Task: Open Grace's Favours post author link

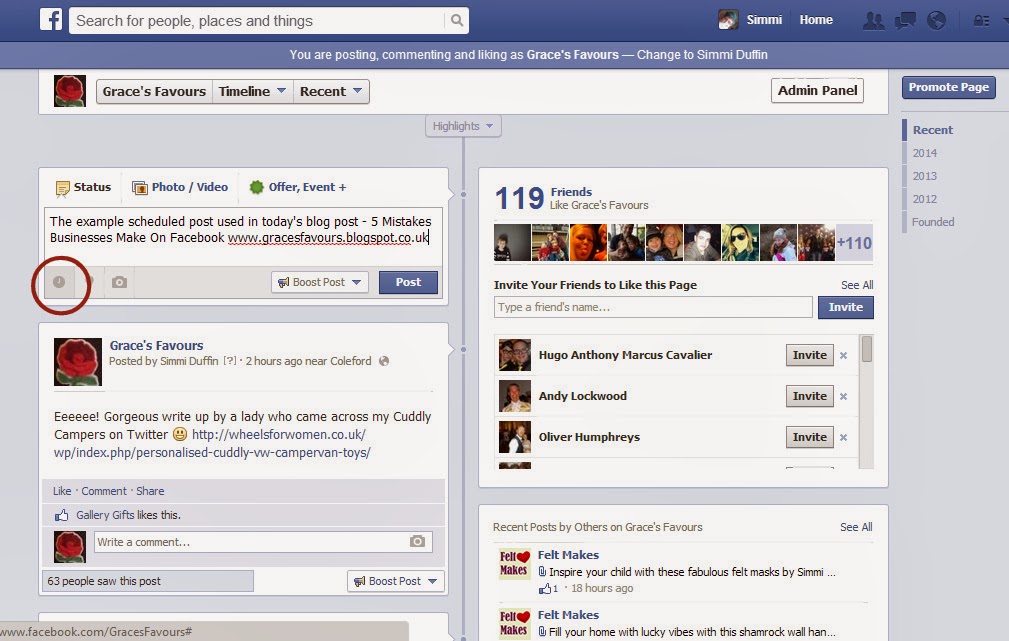Action: pyautogui.click(x=156, y=346)
